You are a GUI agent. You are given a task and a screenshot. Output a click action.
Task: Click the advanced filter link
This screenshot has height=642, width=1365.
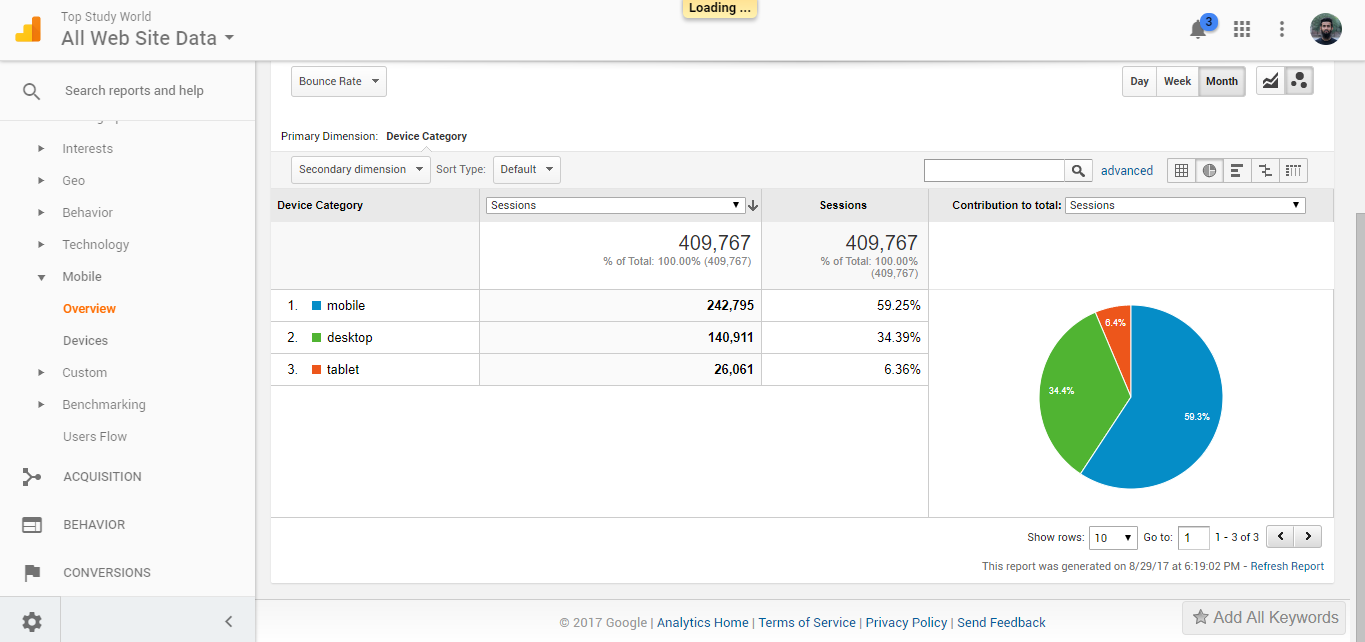point(1127,171)
